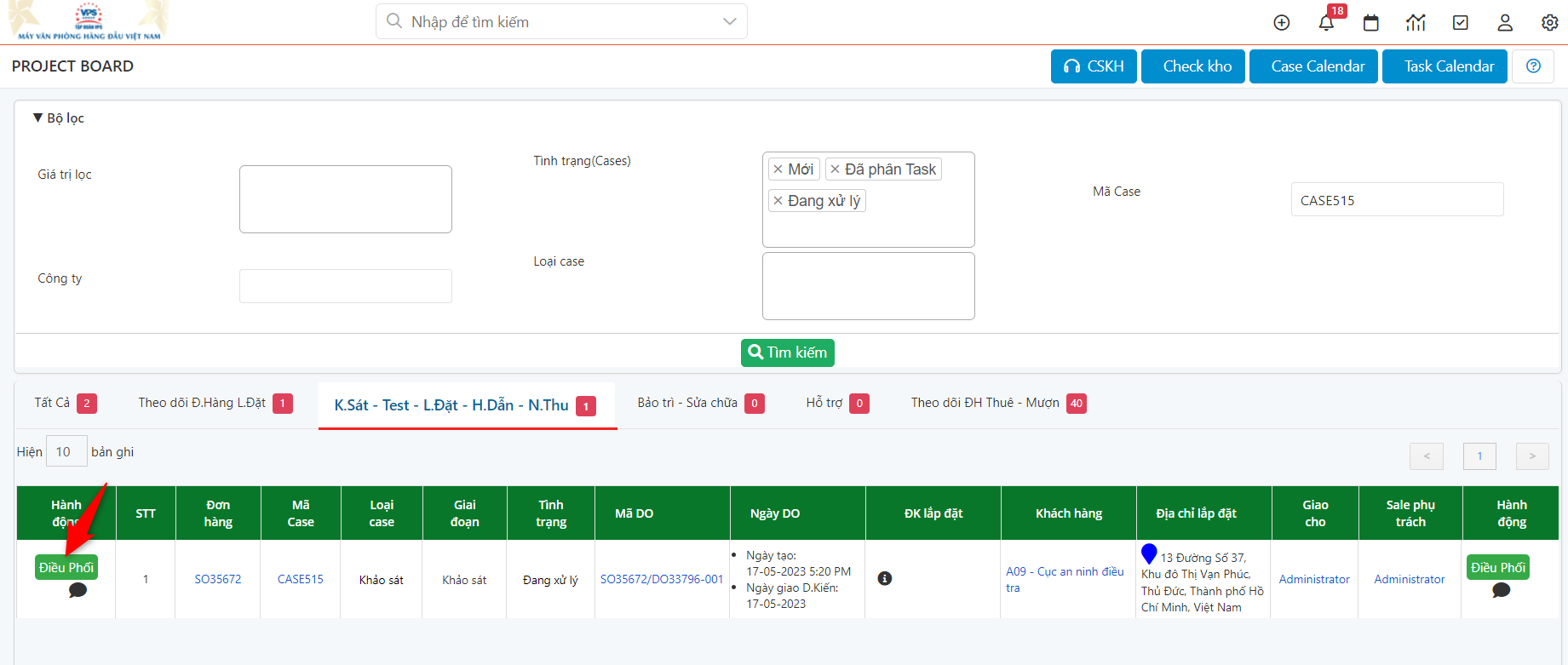This screenshot has height=665, width=1568.
Task: Switch to the Hỗ trợ tab
Action: click(x=837, y=403)
